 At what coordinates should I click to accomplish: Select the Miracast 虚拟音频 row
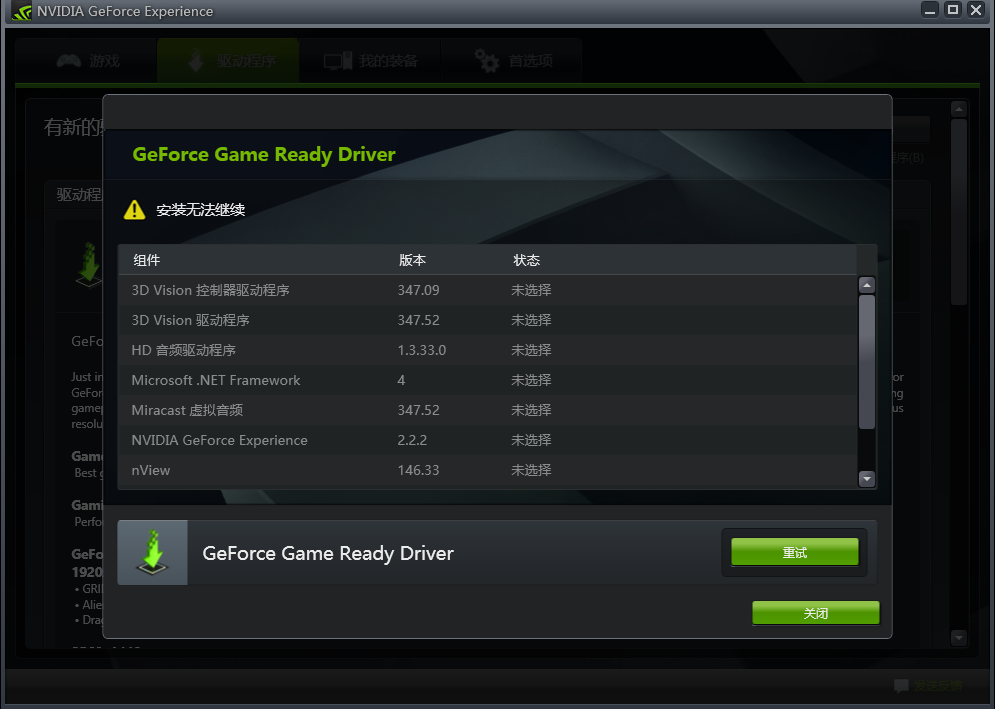(x=487, y=410)
